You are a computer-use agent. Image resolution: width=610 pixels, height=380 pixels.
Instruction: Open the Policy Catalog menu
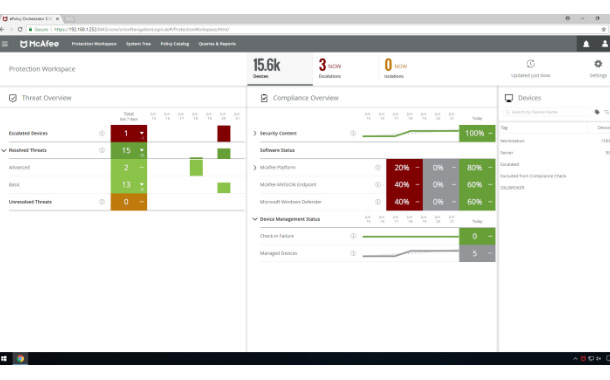click(175, 44)
